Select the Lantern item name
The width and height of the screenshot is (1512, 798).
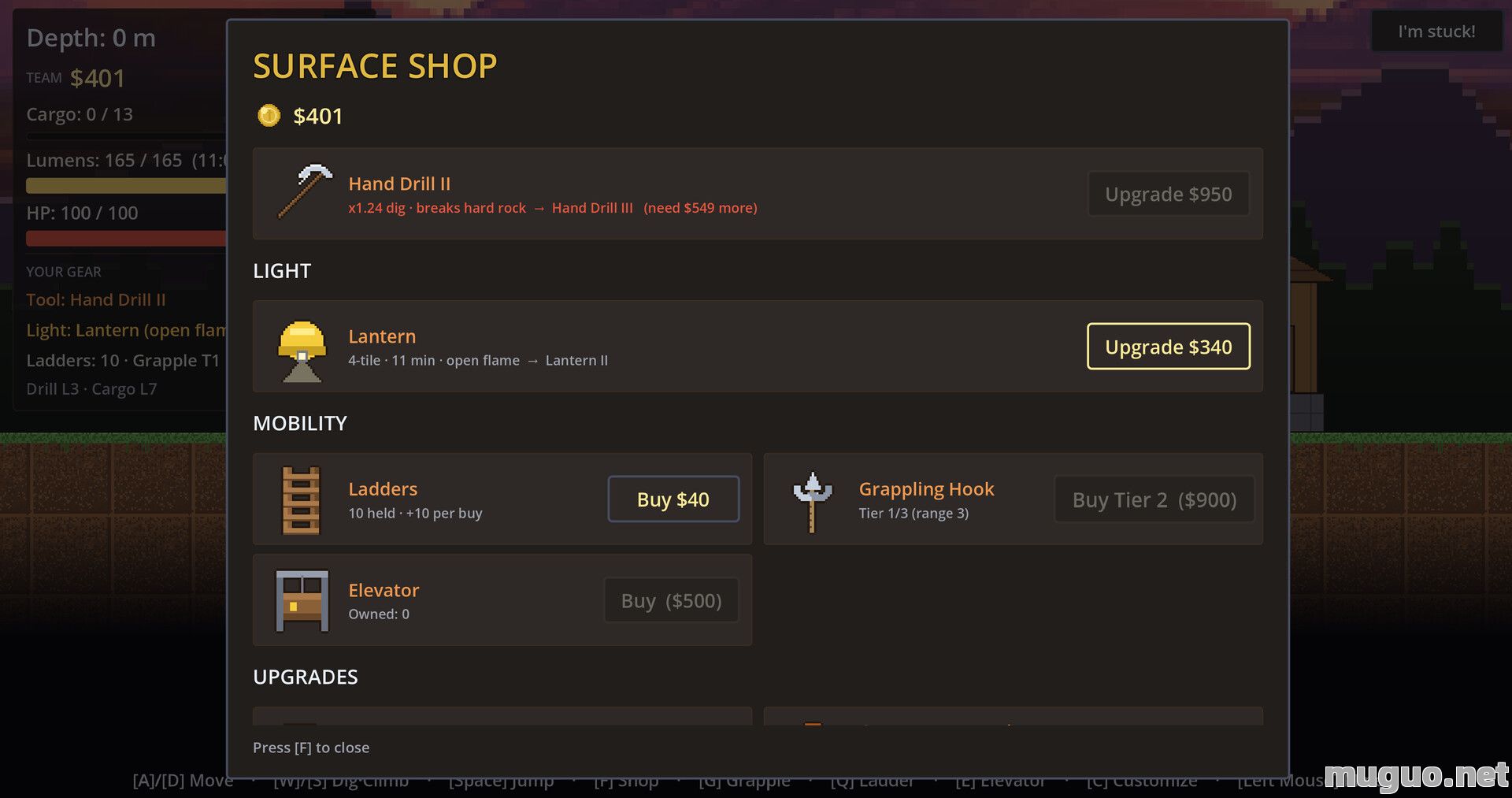coord(382,336)
